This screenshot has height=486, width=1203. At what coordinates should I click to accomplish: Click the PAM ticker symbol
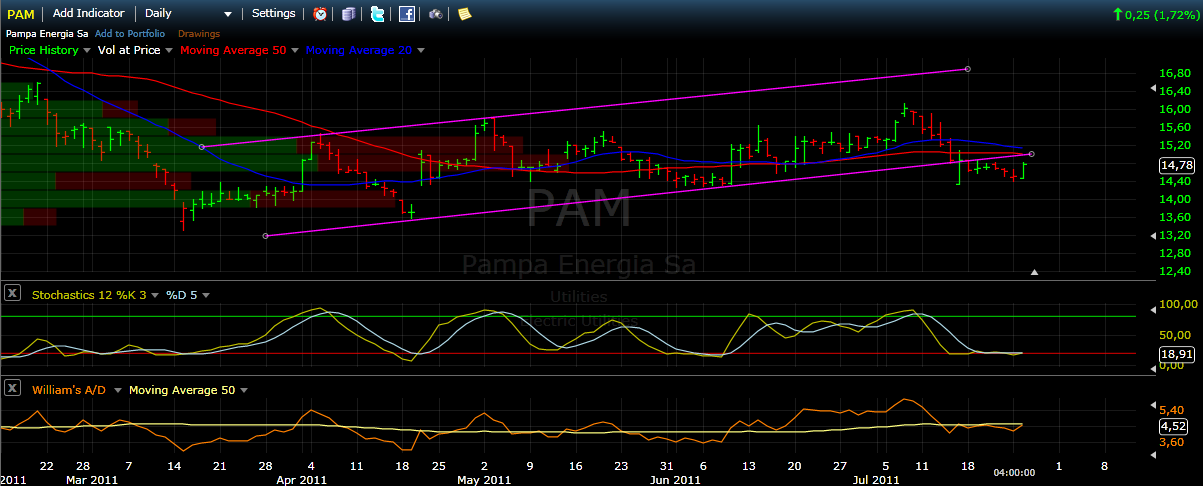point(21,14)
